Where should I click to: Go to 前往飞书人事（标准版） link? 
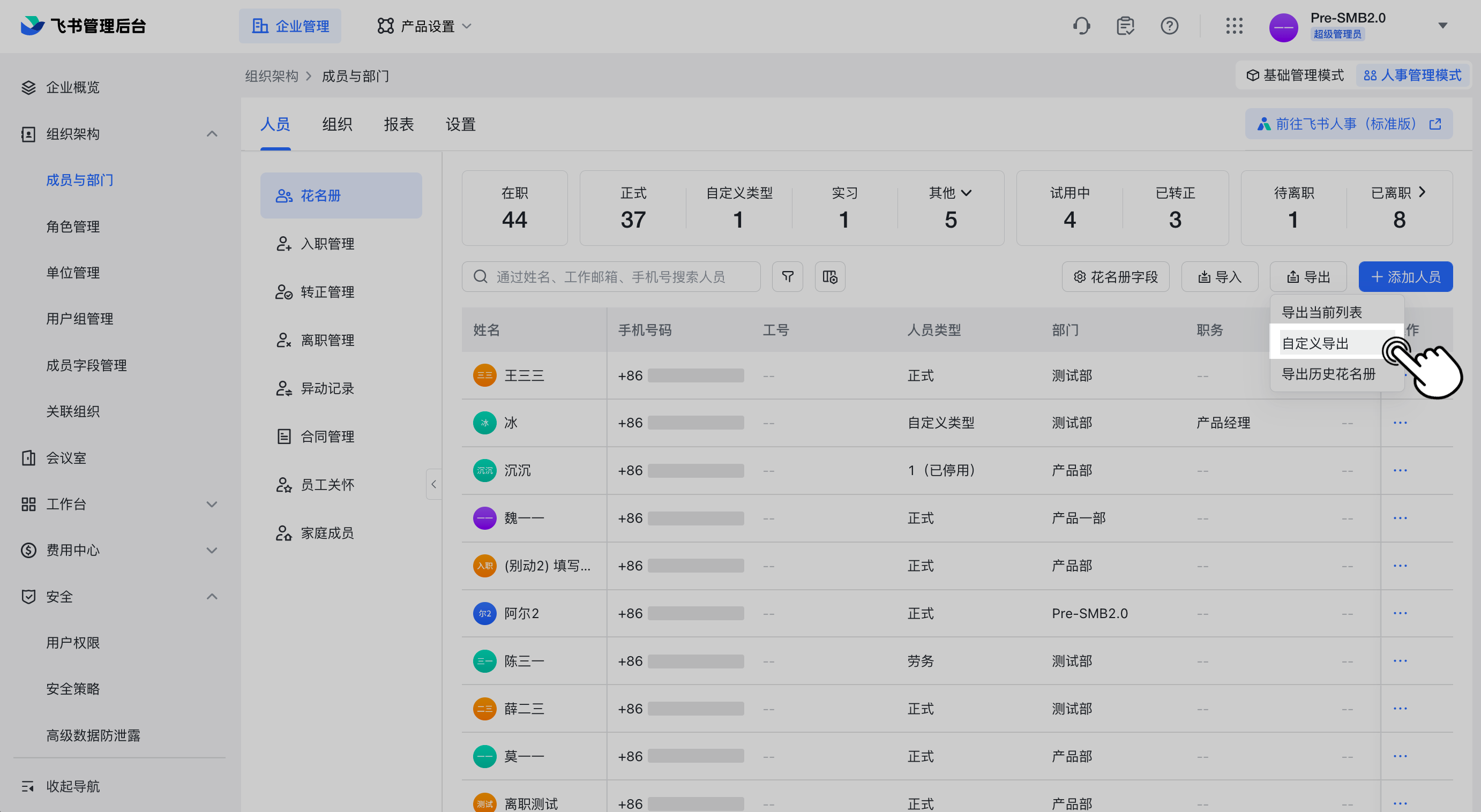point(1349,124)
